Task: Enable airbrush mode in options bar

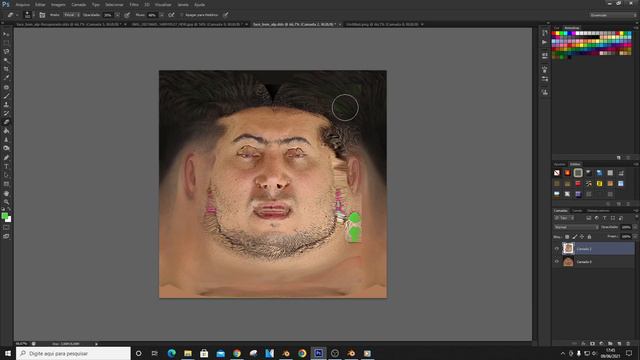Action: [x=171, y=15]
